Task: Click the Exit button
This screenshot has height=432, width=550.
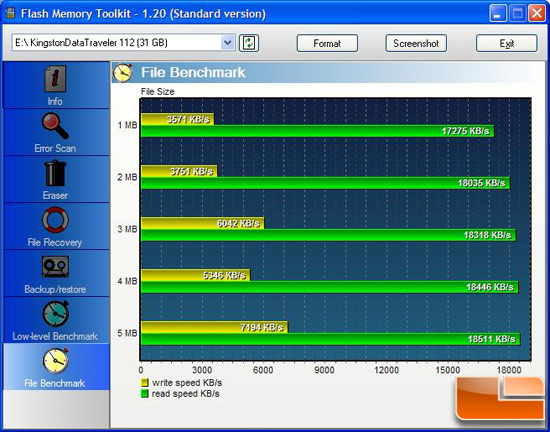Action: click(507, 43)
